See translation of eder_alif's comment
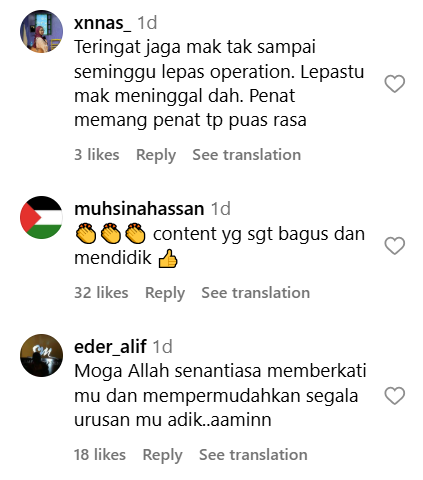The image size is (423, 480). 253,455
